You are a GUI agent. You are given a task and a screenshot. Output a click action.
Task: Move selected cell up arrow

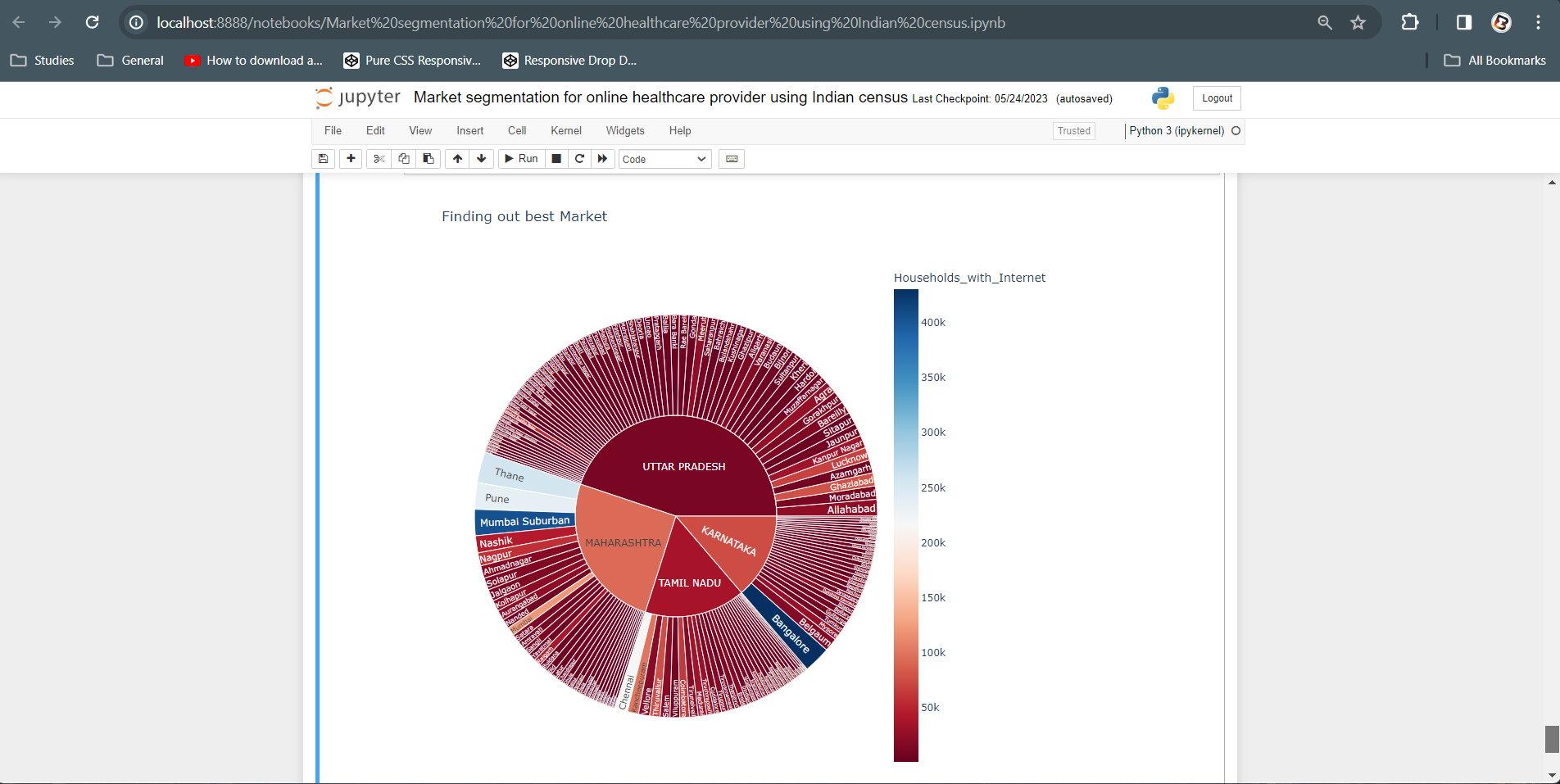(457, 159)
